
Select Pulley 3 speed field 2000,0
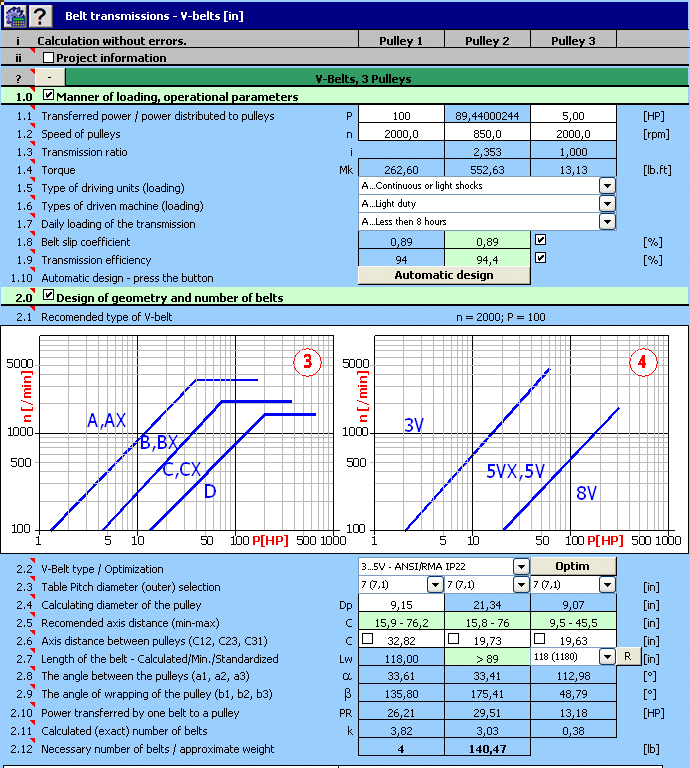click(x=573, y=134)
